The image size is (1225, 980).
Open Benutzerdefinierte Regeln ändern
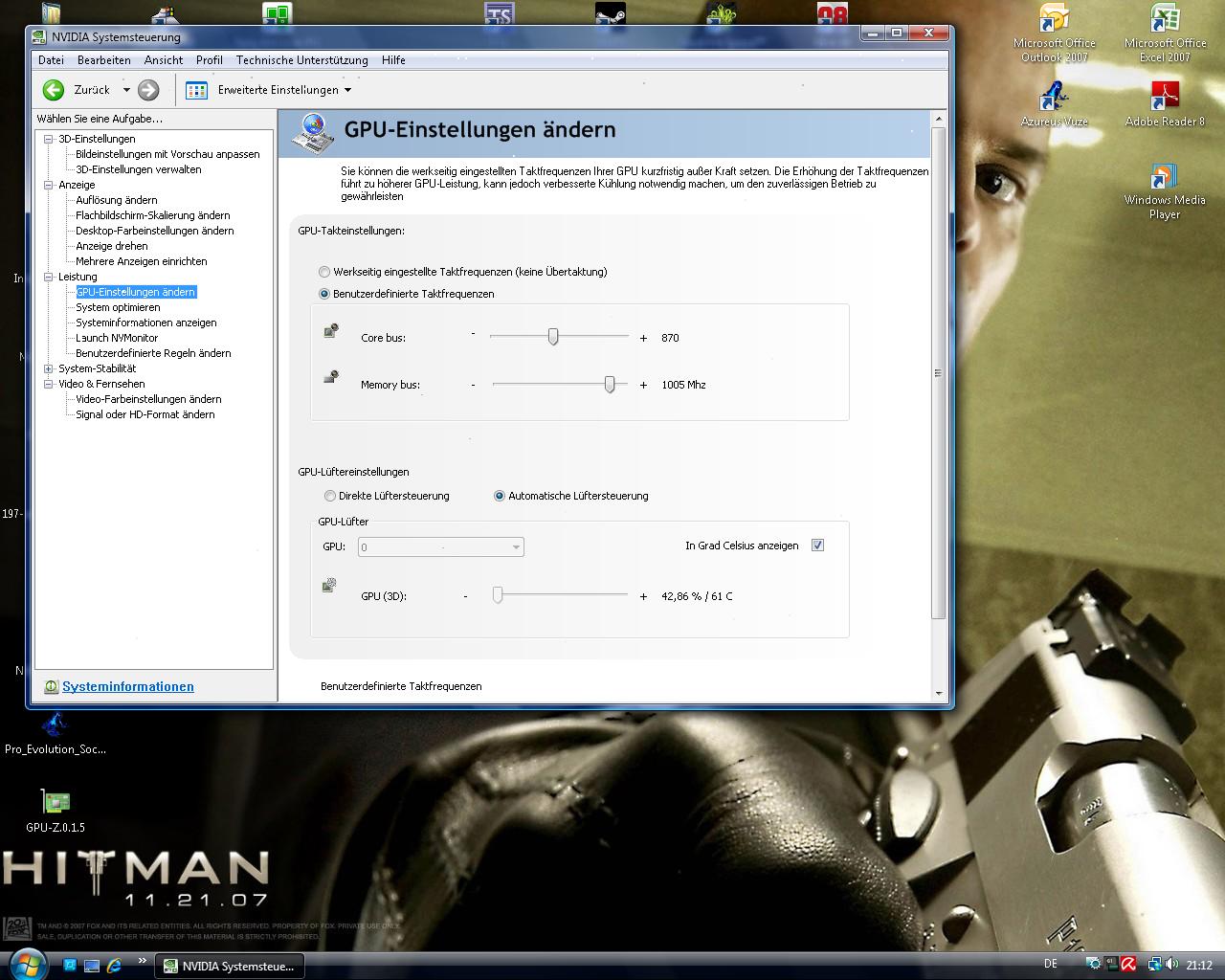153,353
